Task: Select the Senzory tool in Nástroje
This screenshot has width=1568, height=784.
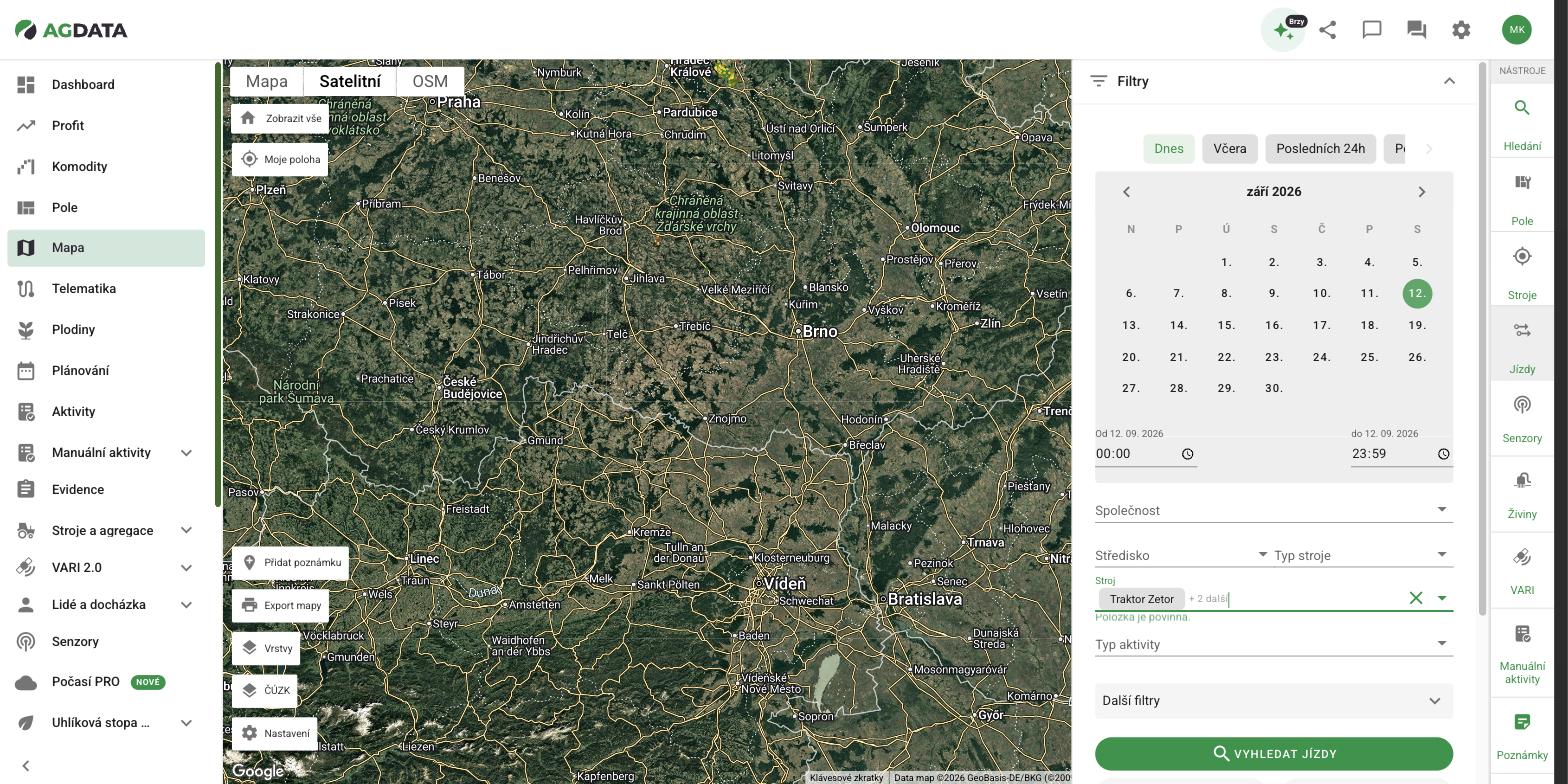Action: 1522,419
